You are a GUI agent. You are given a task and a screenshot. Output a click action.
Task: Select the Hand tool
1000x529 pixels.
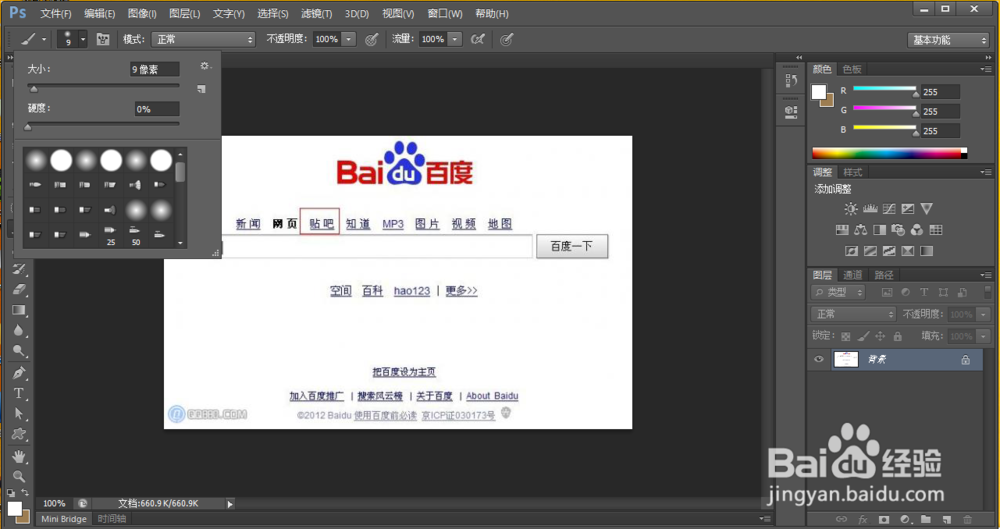pyautogui.click(x=19, y=456)
